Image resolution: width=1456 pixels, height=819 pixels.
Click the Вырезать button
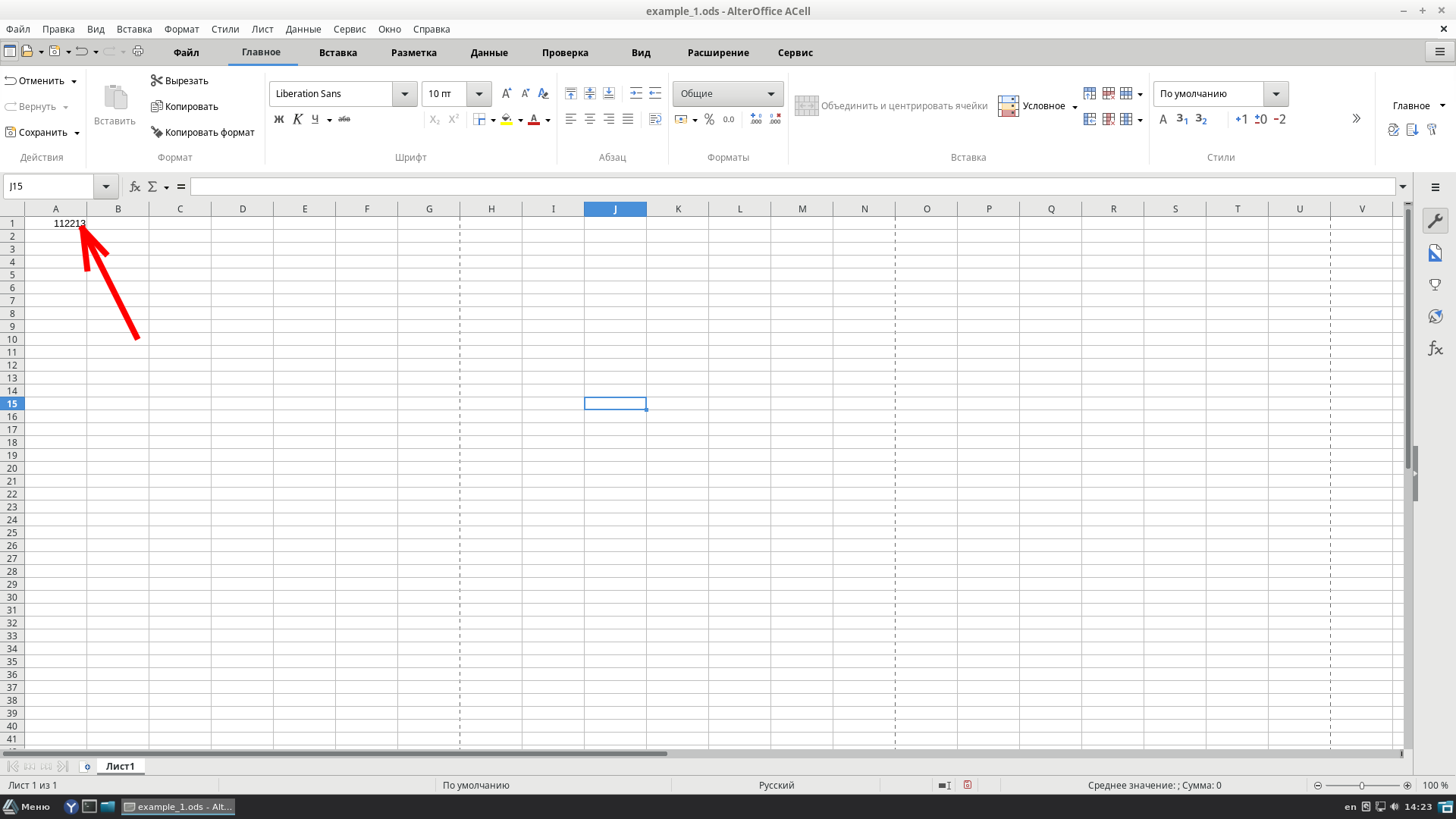click(180, 80)
